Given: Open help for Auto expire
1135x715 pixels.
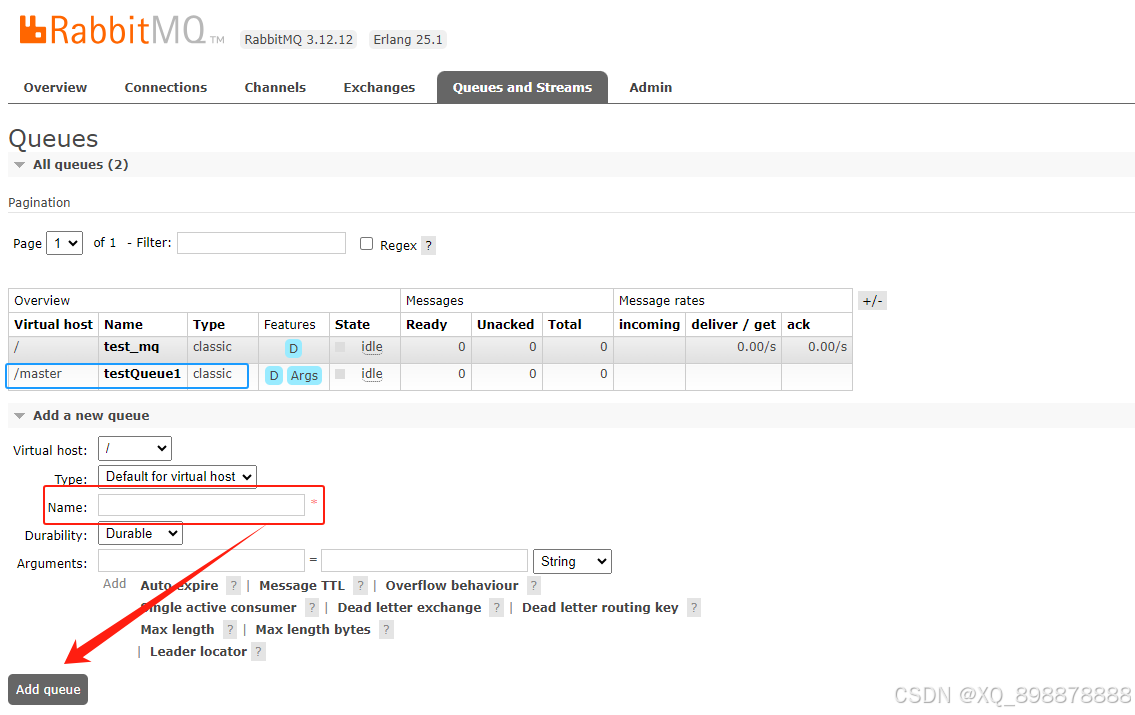Looking at the screenshot, I should tap(233, 585).
